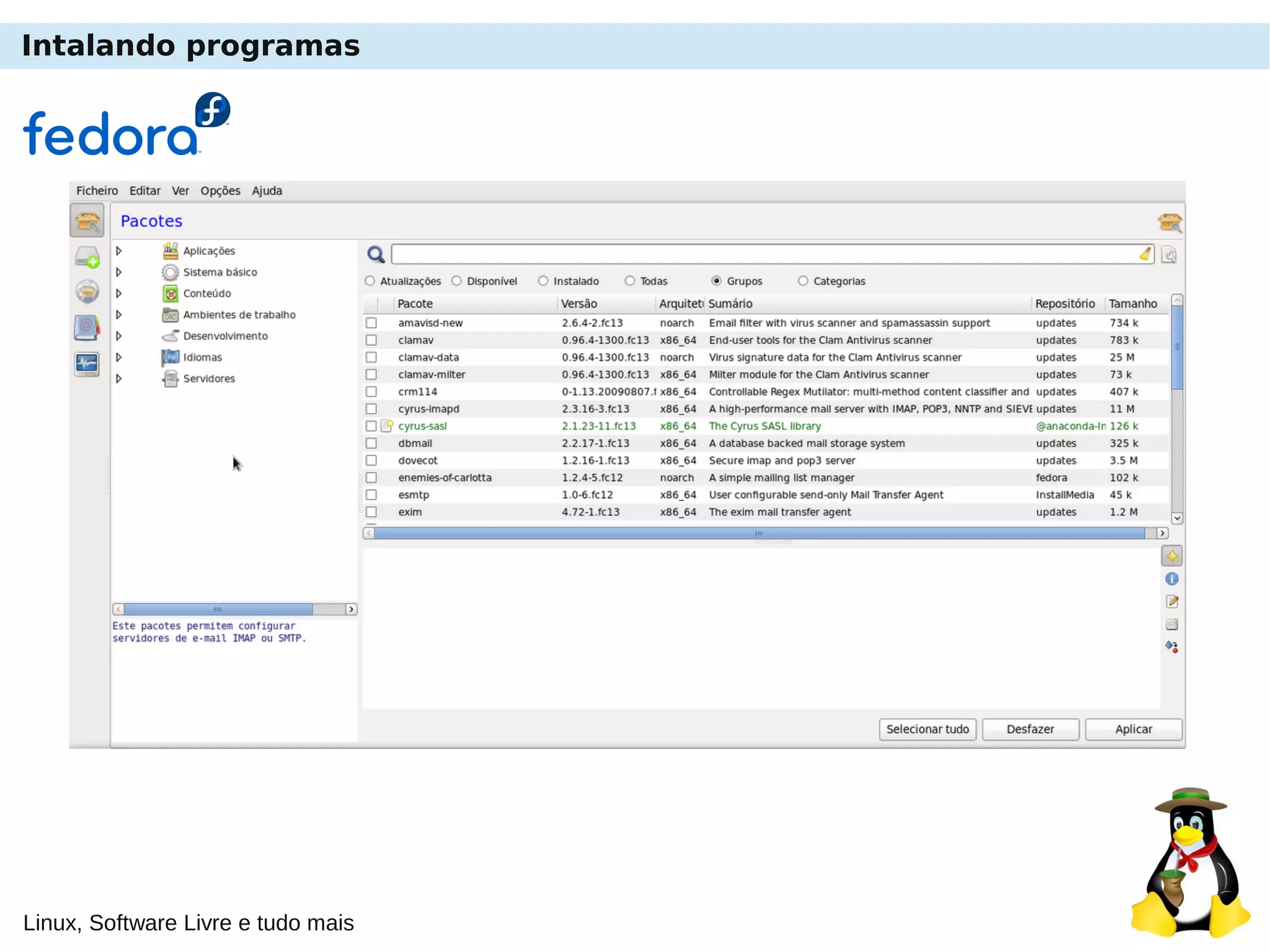Check the dbmail package checkbox
Image resolution: width=1270 pixels, height=952 pixels.
click(371, 443)
